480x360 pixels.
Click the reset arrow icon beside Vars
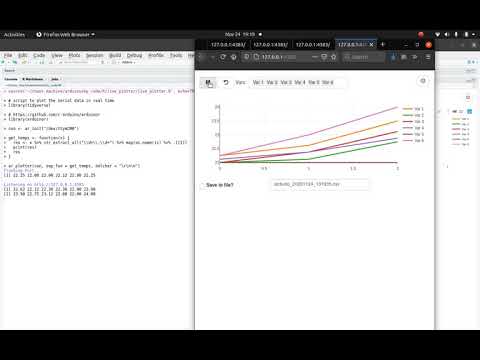pyautogui.click(x=226, y=82)
